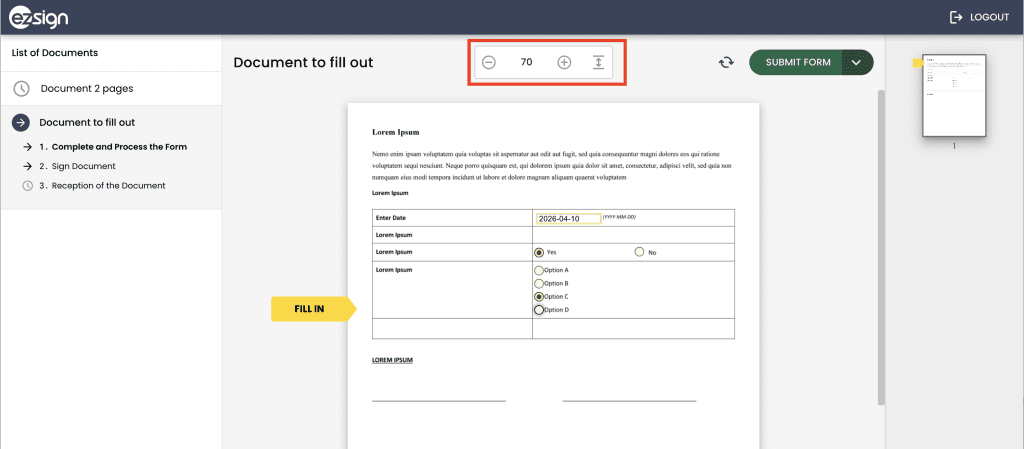This screenshot has height=449, width=1024.
Task: Select the No radio button
Action: 640,252
